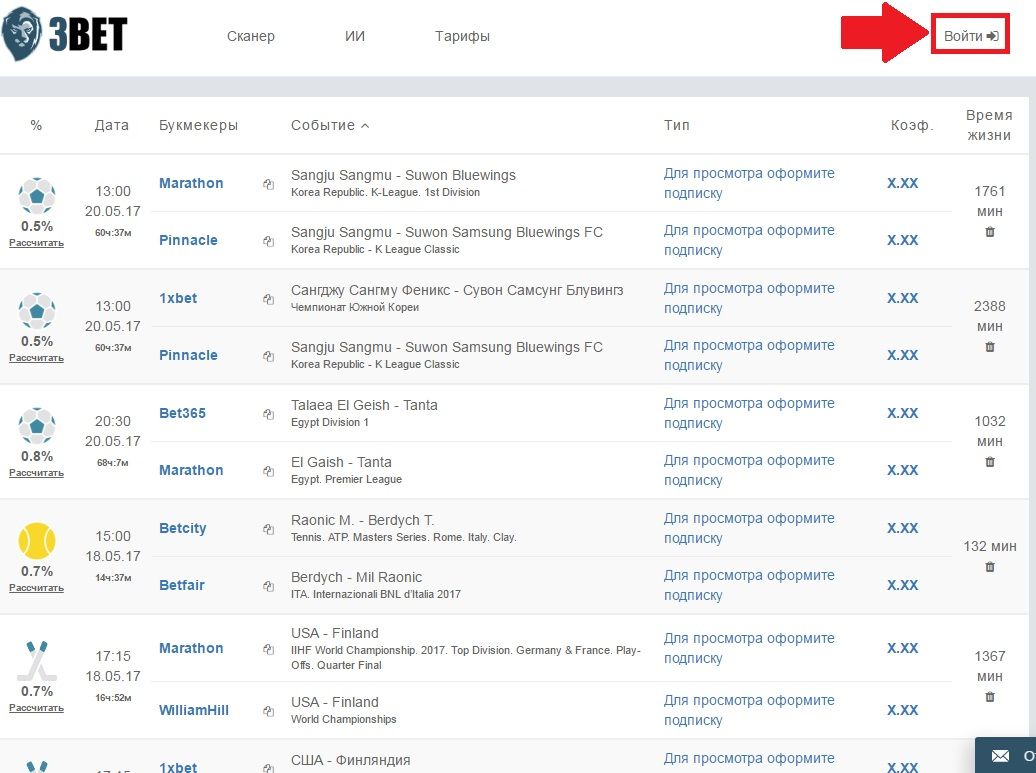Click the copy icon beside Bet365
The height and width of the screenshot is (773, 1036).
click(x=268, y=414)
